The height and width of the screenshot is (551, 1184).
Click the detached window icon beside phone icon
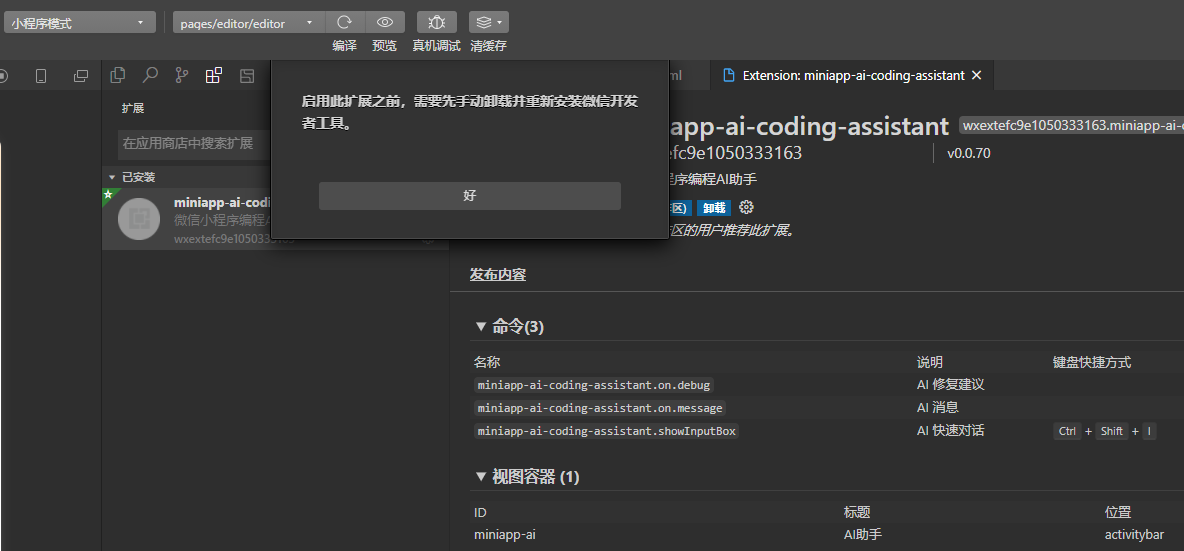[80, 75]
